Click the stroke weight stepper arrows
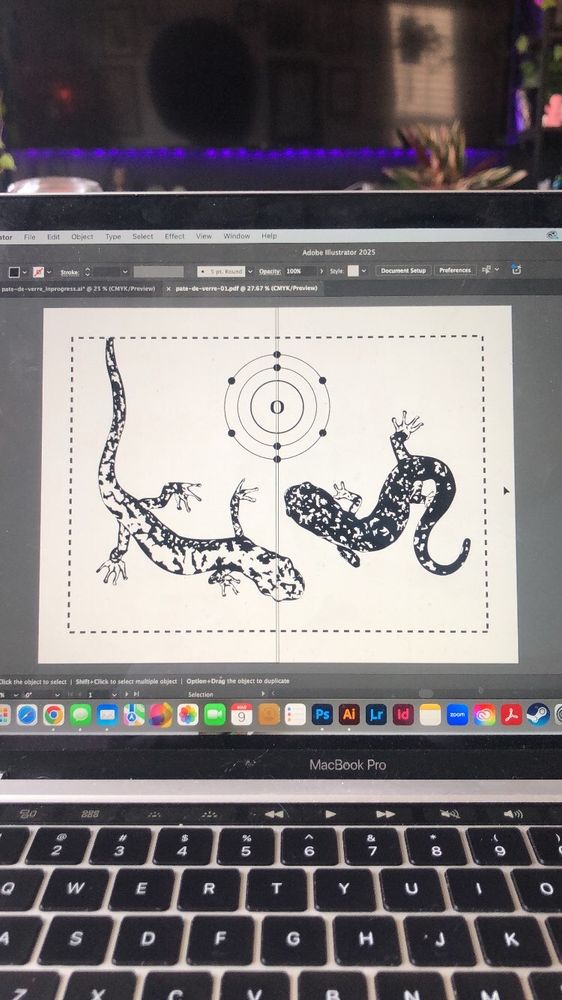Screen dimensions: 562x1000 click(x=87, y=272)
